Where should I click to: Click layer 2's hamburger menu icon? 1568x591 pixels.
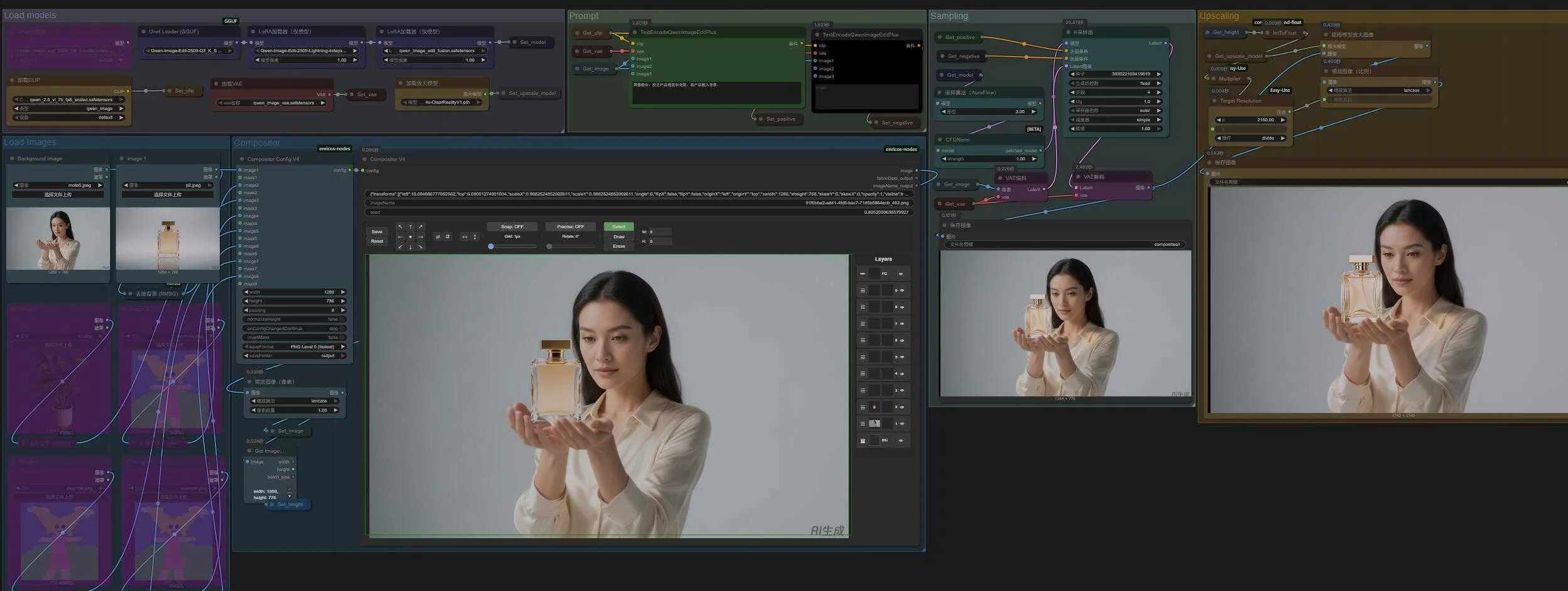tap(863, 407)
